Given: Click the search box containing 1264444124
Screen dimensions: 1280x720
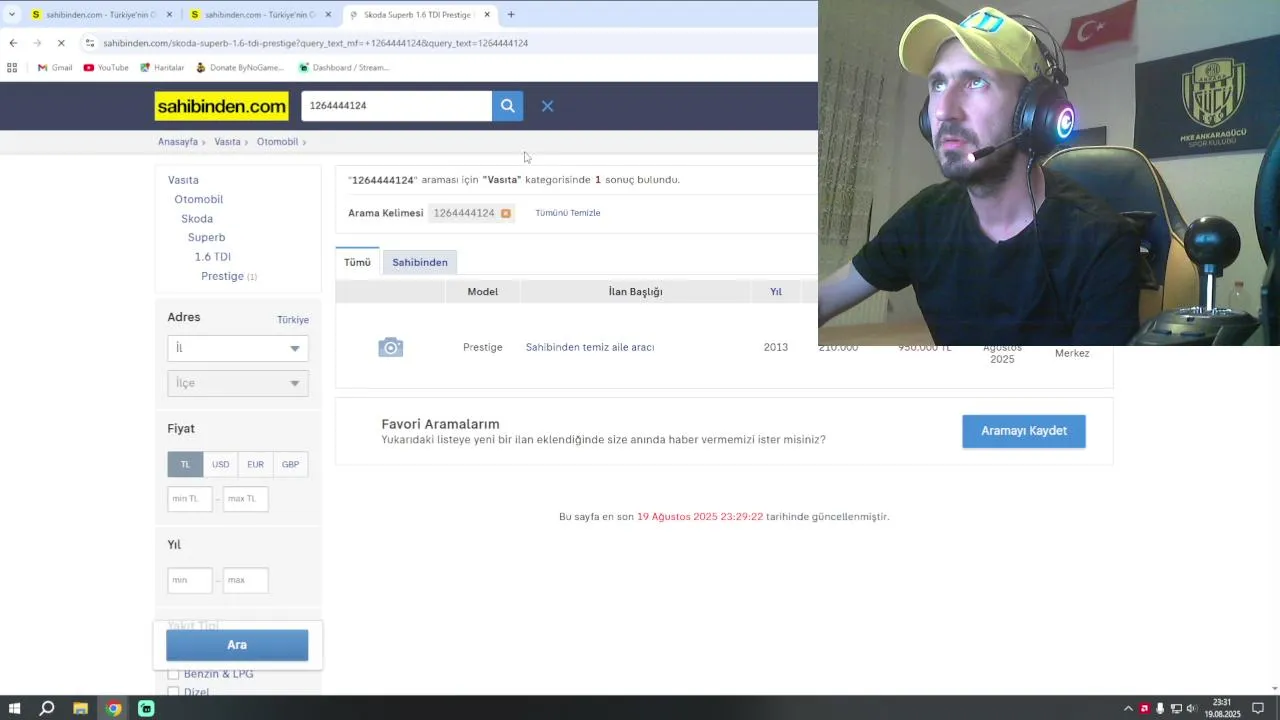Looking at the screenshot, I should click(x=396, y=106).
